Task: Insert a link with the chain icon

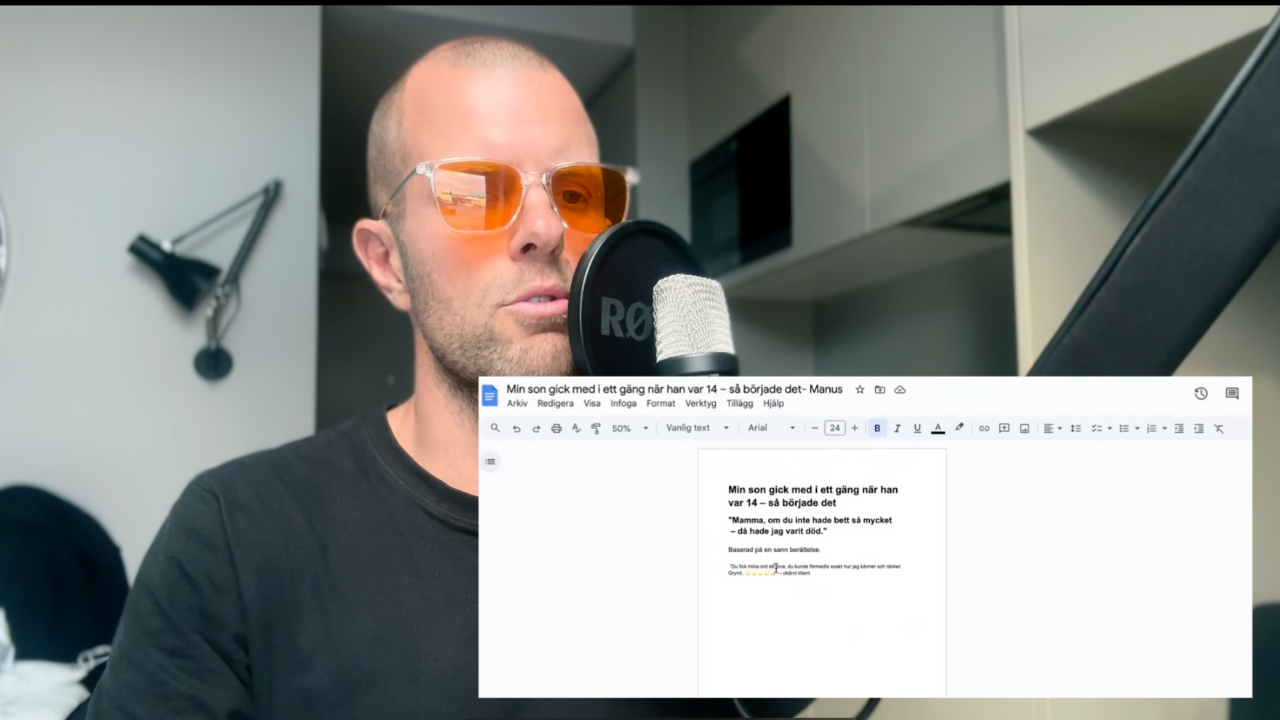Action: (984, 428)
